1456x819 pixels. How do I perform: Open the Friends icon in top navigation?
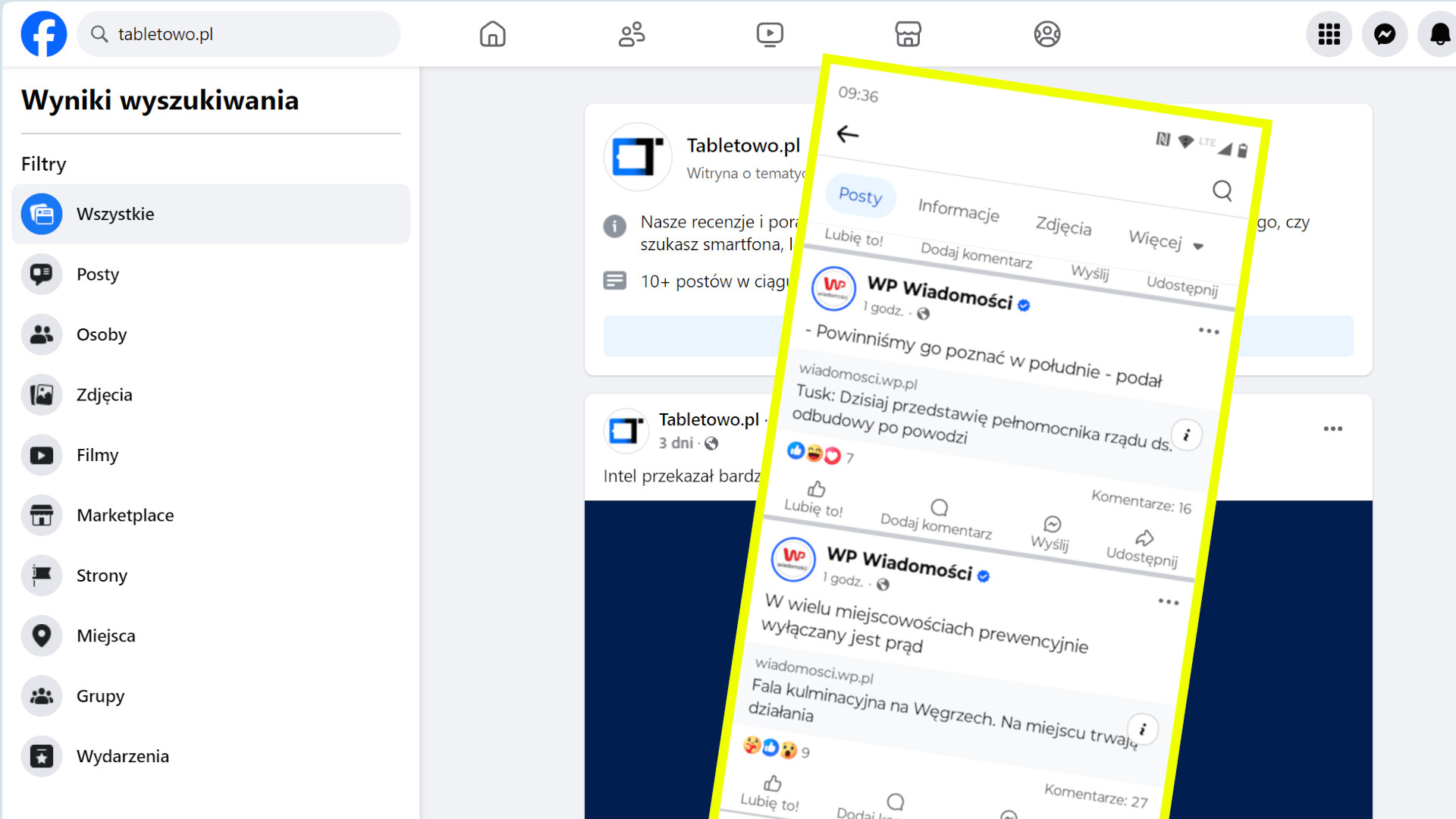(x=631, y=34)
